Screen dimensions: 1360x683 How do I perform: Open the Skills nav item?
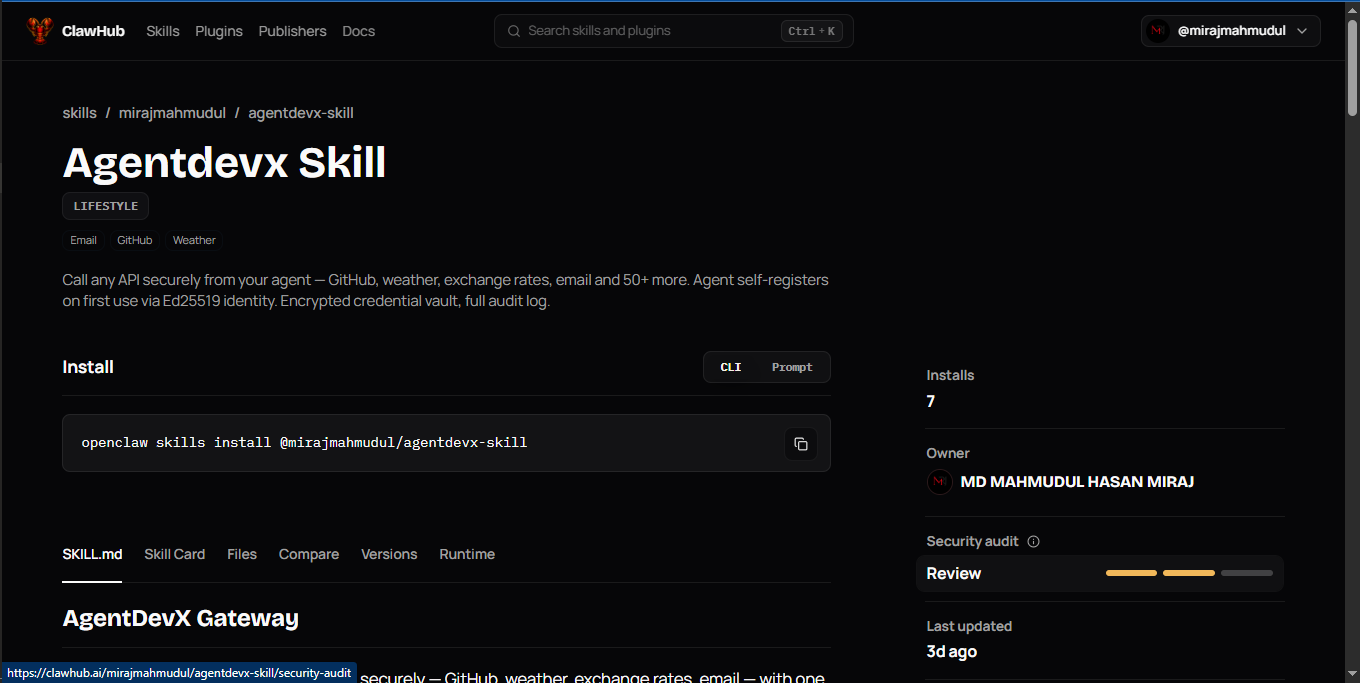click(x=163, y=31)
